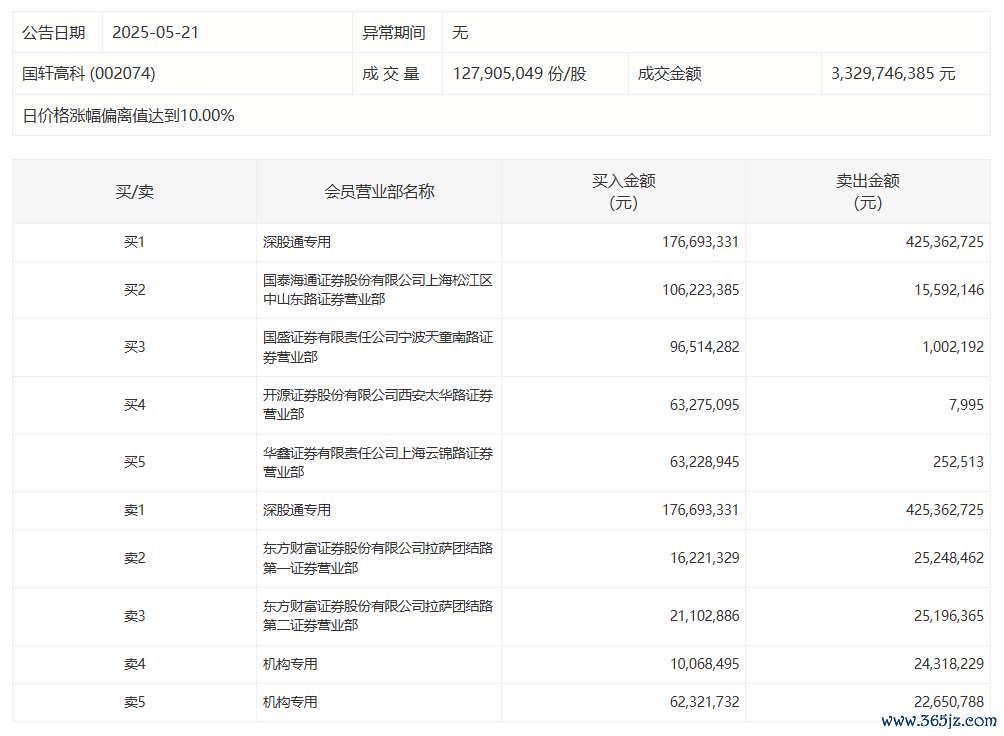This screenshot has height=736, width=1004.
Task: Select buy amount 62,321,732
Action: pos(704,702)
